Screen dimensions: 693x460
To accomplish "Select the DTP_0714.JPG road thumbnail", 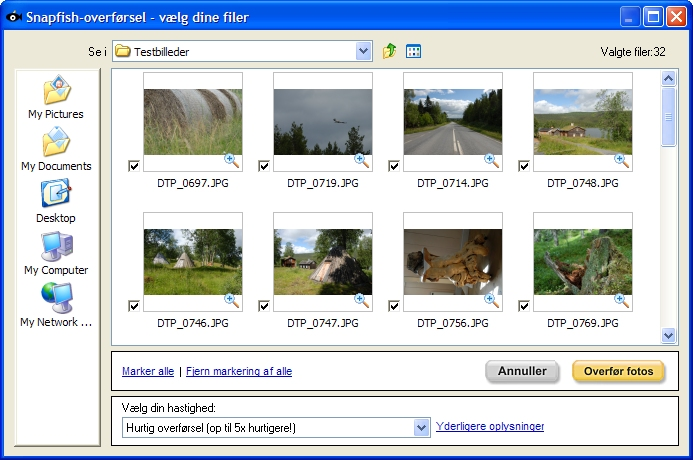I will pyautogui.click(x=453, y=122).
